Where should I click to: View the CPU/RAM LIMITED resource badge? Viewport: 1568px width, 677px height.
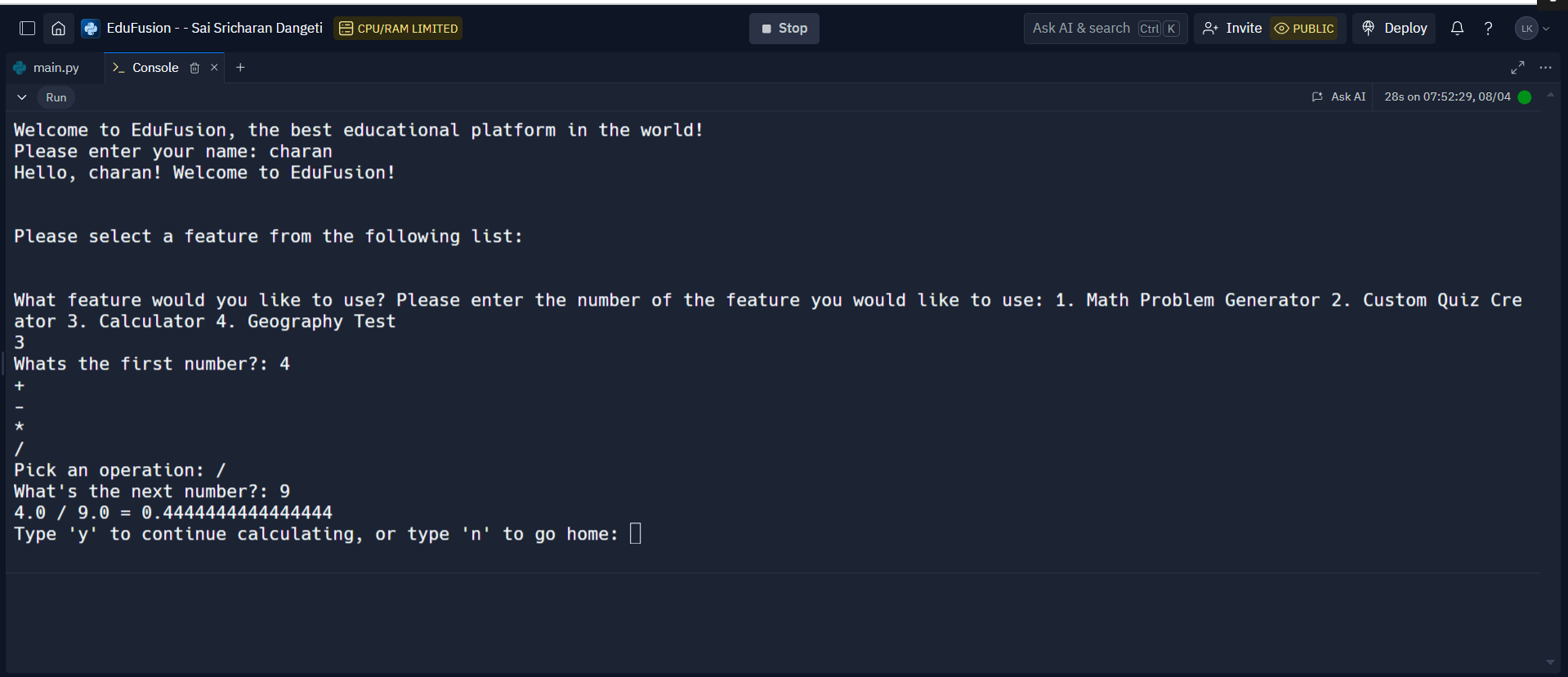[398, 29]
